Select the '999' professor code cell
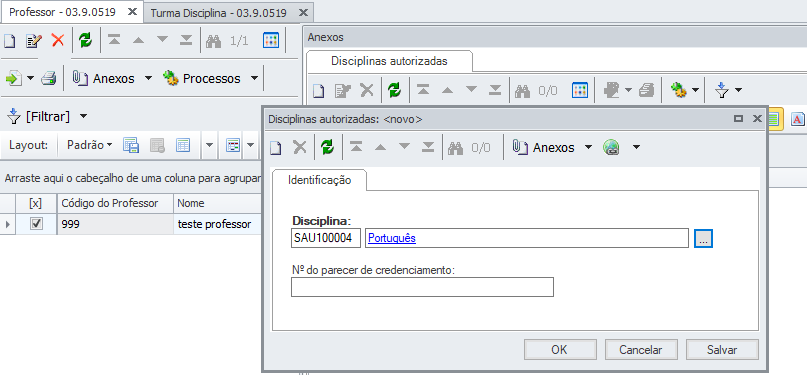Screen dimensions: 807x375 [115, 224]
